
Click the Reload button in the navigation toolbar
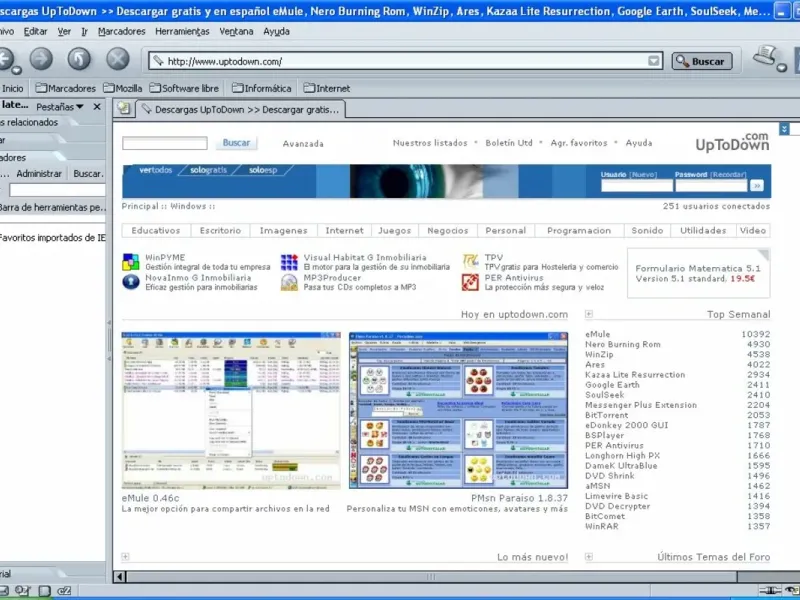click(78, 59)
